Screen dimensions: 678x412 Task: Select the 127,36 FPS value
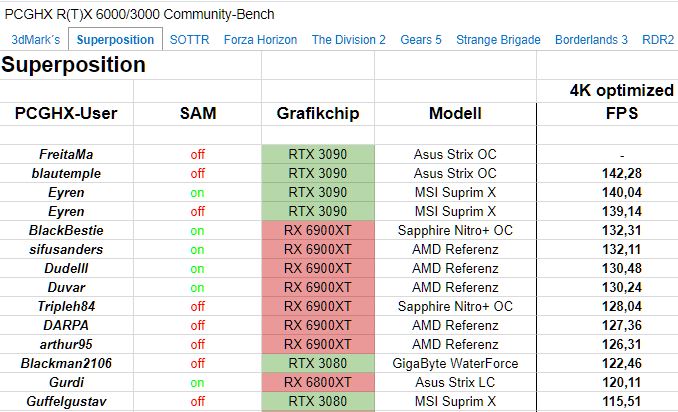(622, 326)
